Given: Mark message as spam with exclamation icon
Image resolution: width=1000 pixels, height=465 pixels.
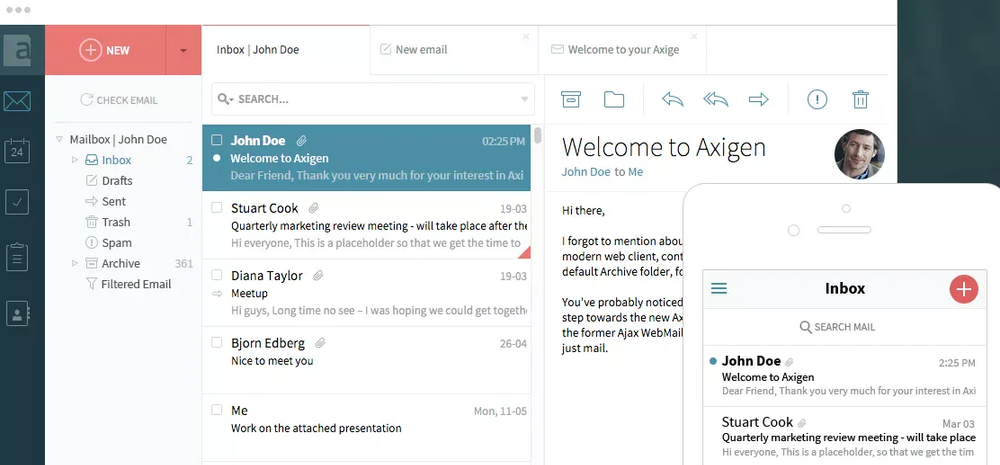Looking at the screenshot, I should [817, 99].
